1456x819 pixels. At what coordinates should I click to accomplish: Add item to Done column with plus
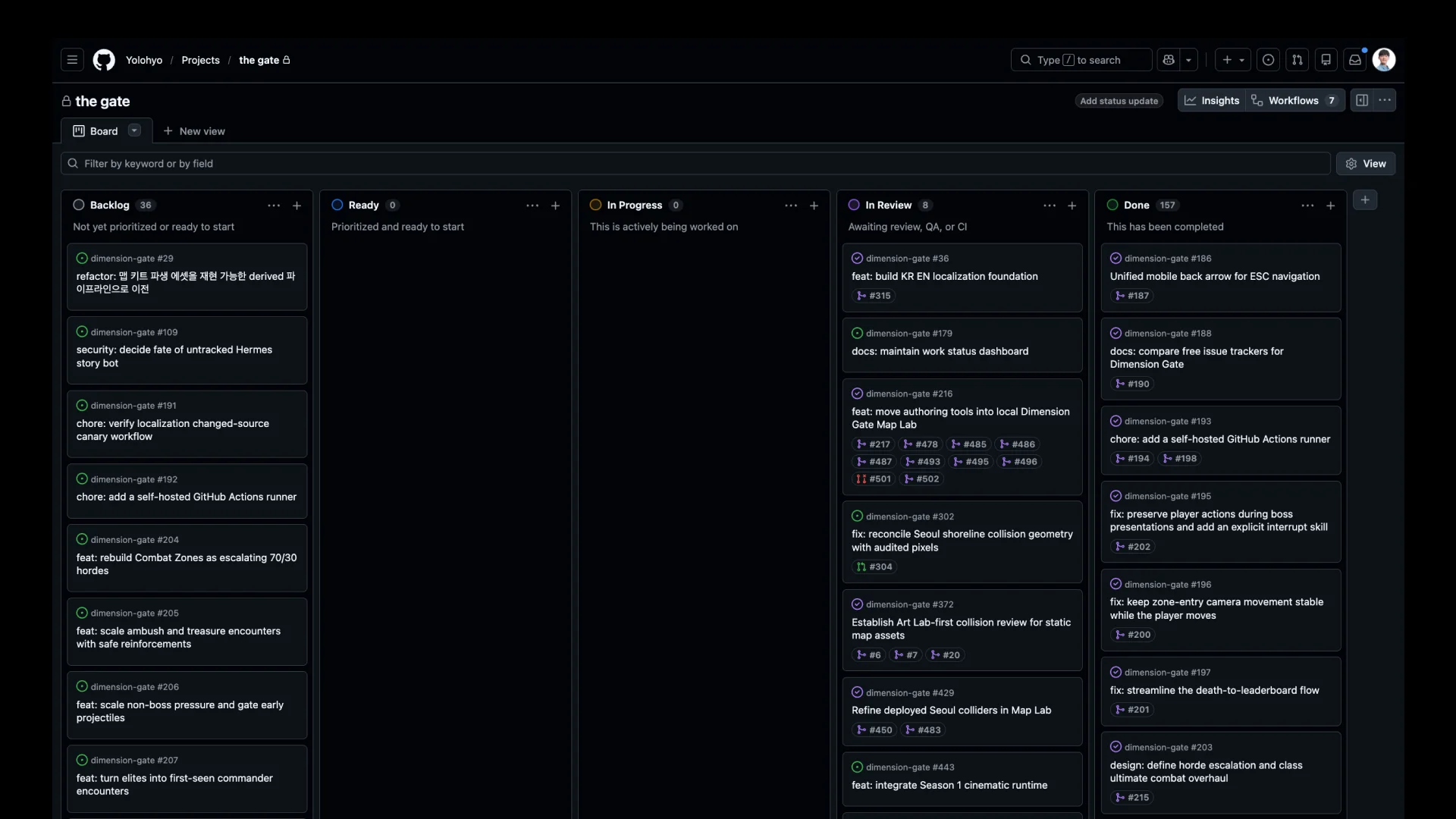tap(1330, 206)
